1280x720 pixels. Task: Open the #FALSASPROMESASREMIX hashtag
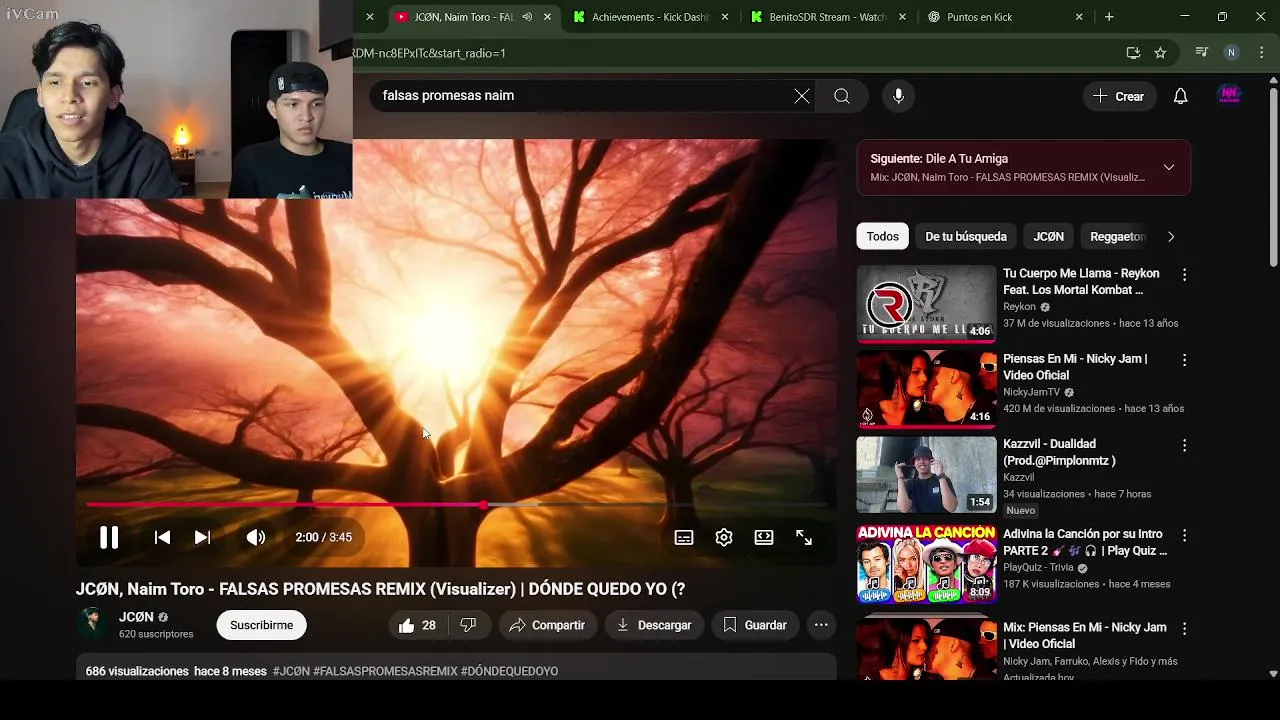coord(385,671)
